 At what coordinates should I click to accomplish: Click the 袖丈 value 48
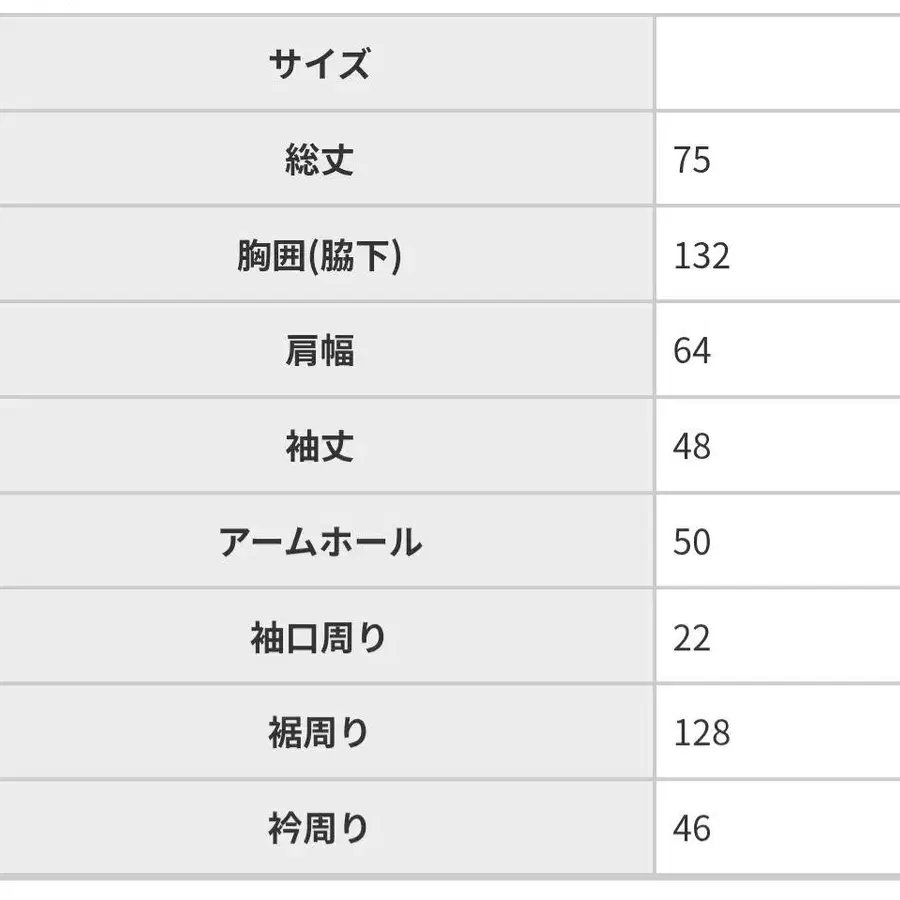pos(692,447)
